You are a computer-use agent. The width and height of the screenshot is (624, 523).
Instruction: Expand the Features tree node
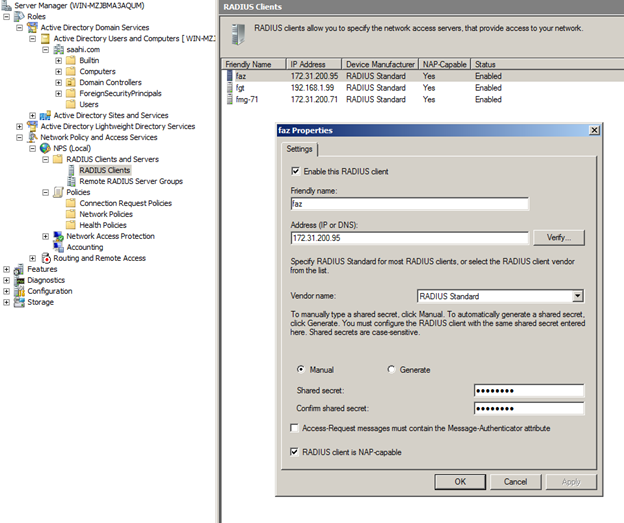(7, 269)
